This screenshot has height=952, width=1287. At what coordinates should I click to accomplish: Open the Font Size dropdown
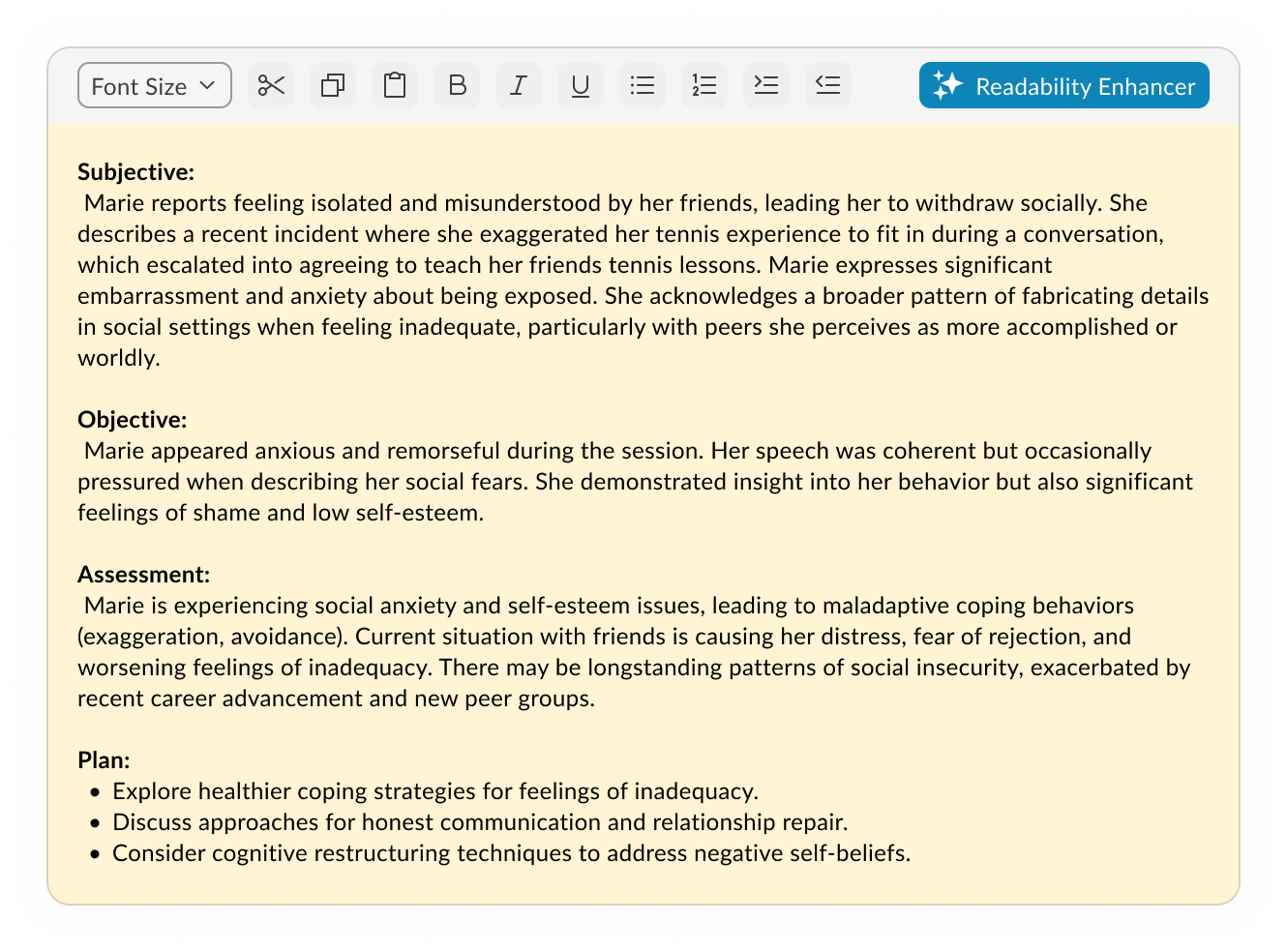point(154,86)
